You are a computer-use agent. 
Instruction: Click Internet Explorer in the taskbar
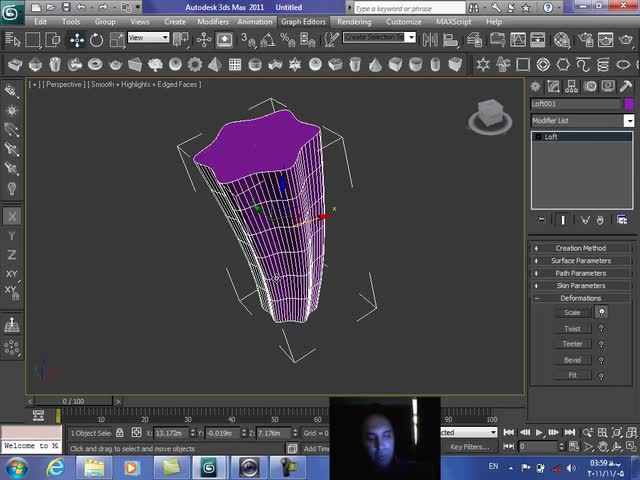(x=54, y=467)
